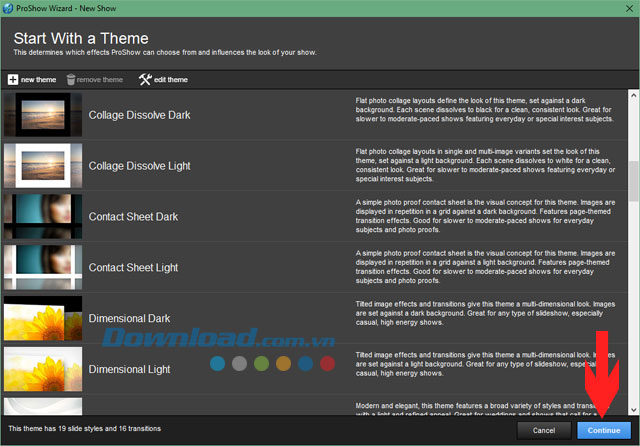Viewport: 640px width, 446px height.
Task: Choose the 'Dimensional Dark' theme name
Action: 129,318
